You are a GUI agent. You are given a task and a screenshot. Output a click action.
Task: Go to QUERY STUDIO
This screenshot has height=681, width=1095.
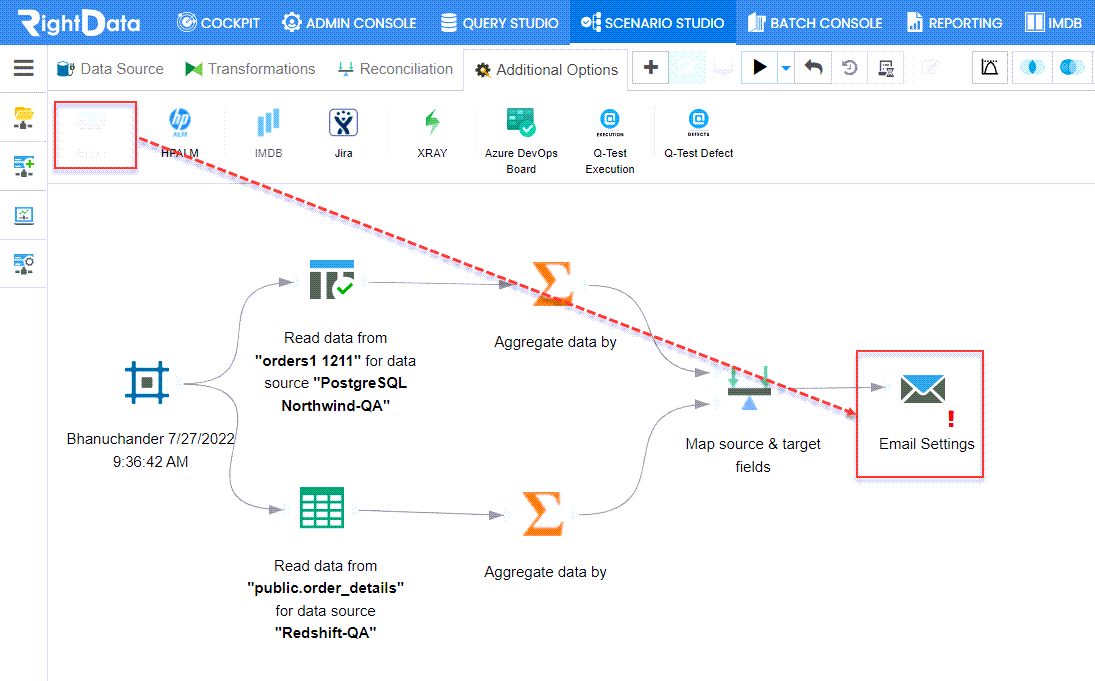pyautogui.click(x=500, y=23)
